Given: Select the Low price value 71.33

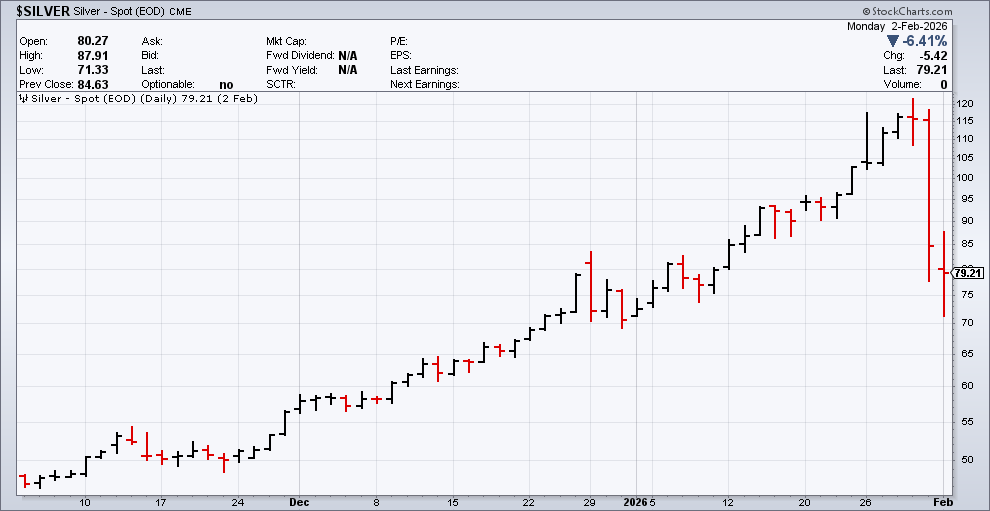Looking at the screenshot, I should tap(91, 70).
